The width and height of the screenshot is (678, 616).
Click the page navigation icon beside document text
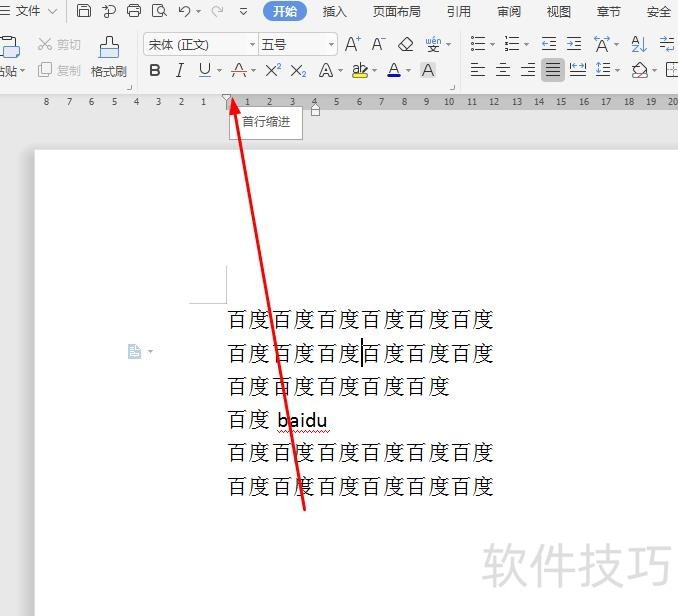coord(134,351)
